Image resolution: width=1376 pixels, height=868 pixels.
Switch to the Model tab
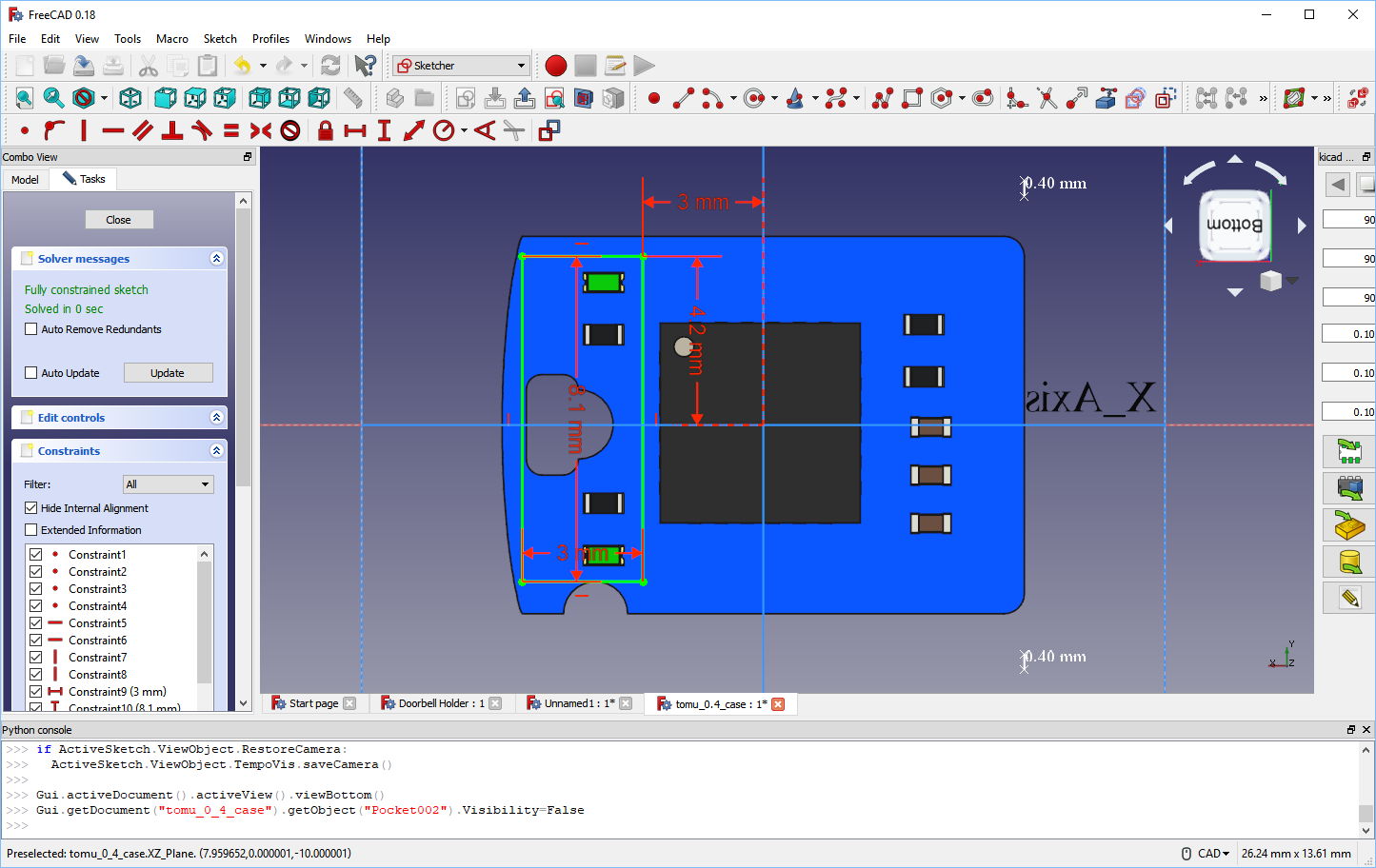pos(25,179)
